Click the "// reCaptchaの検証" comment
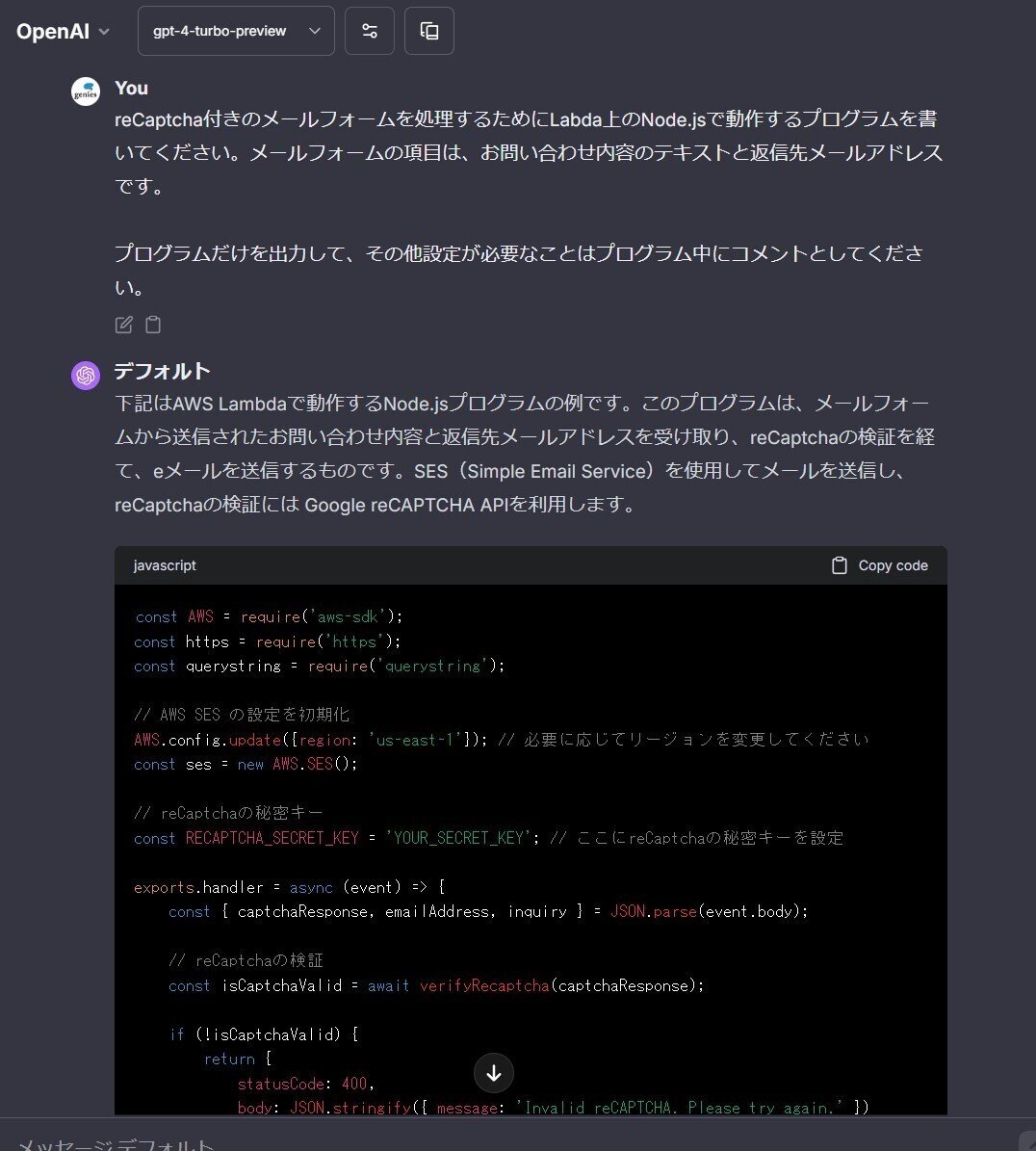This screenshot has width=1036, height=1151. point(246,960)
